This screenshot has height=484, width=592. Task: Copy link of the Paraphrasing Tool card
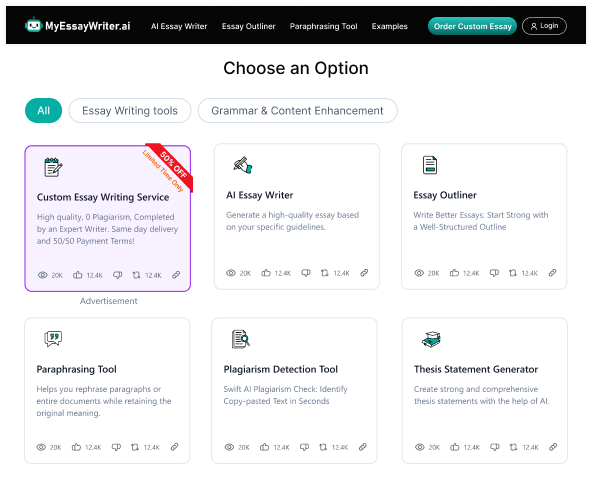[174, 447]
